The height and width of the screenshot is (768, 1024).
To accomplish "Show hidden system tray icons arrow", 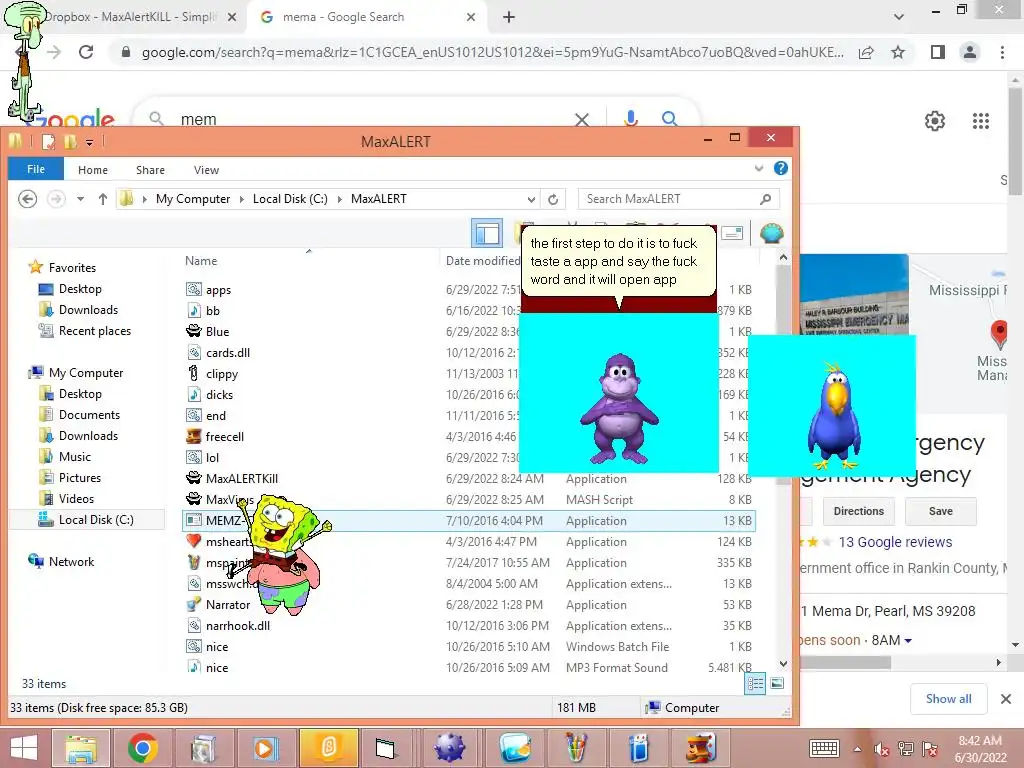I will click(857, 749).
